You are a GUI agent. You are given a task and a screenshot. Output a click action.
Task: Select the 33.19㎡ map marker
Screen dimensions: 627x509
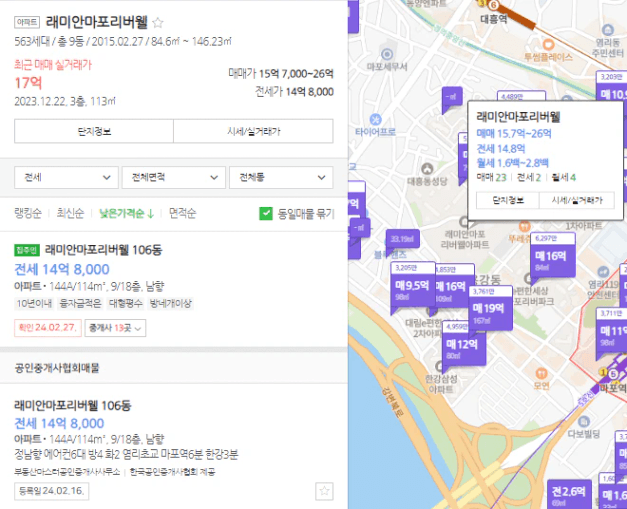[402, 240]
